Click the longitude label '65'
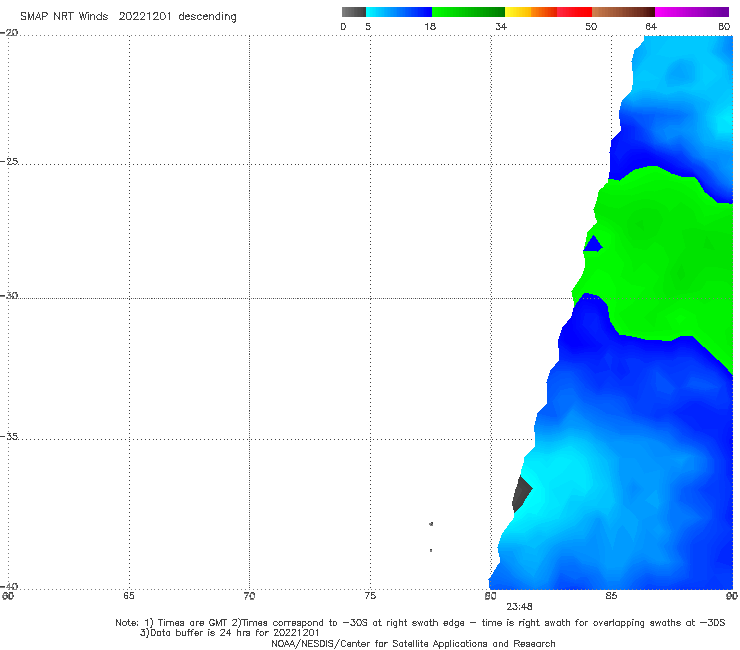The height and width of the screenshot is (650, 740). [128, 596]
